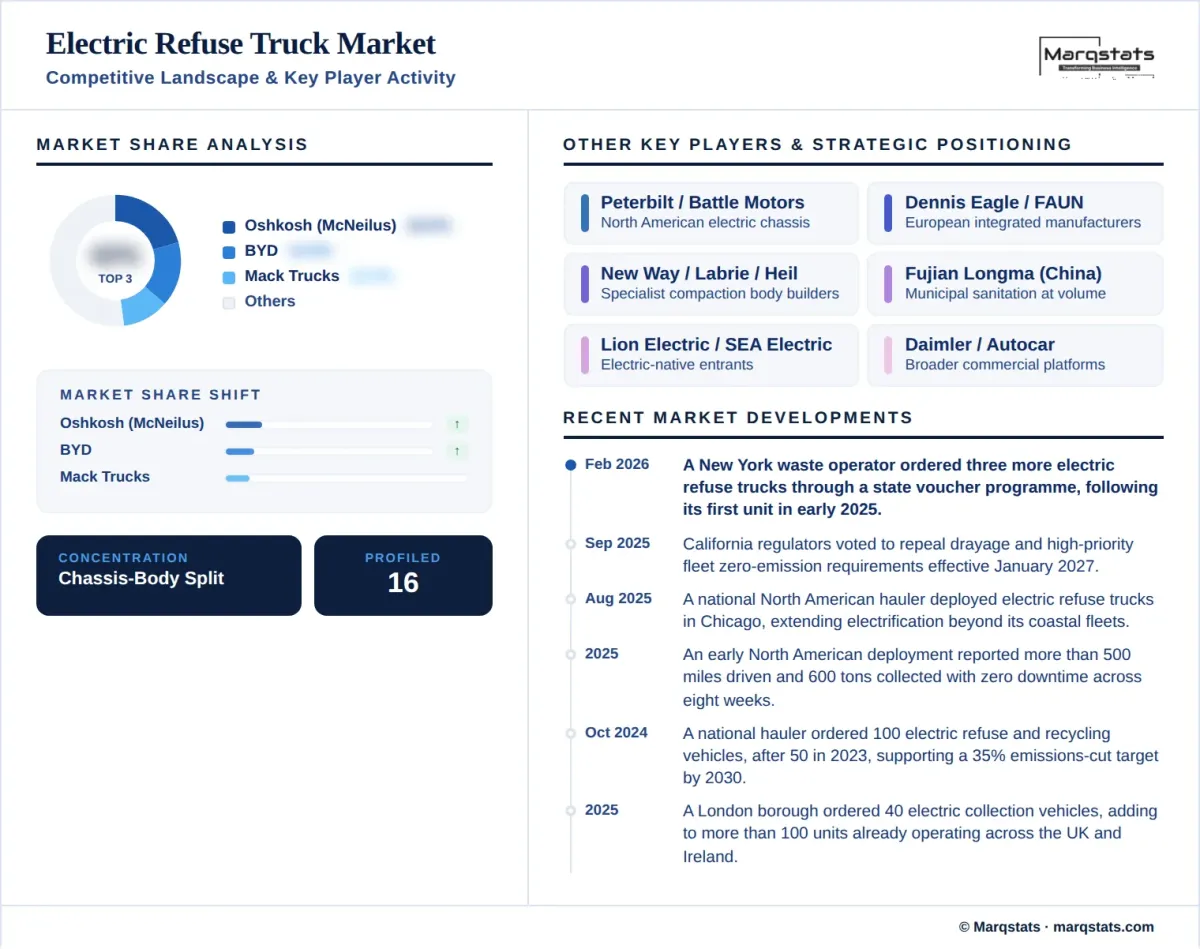Select the BYD blue legend swatch
Screen dimensions: 1200x949
229,252
